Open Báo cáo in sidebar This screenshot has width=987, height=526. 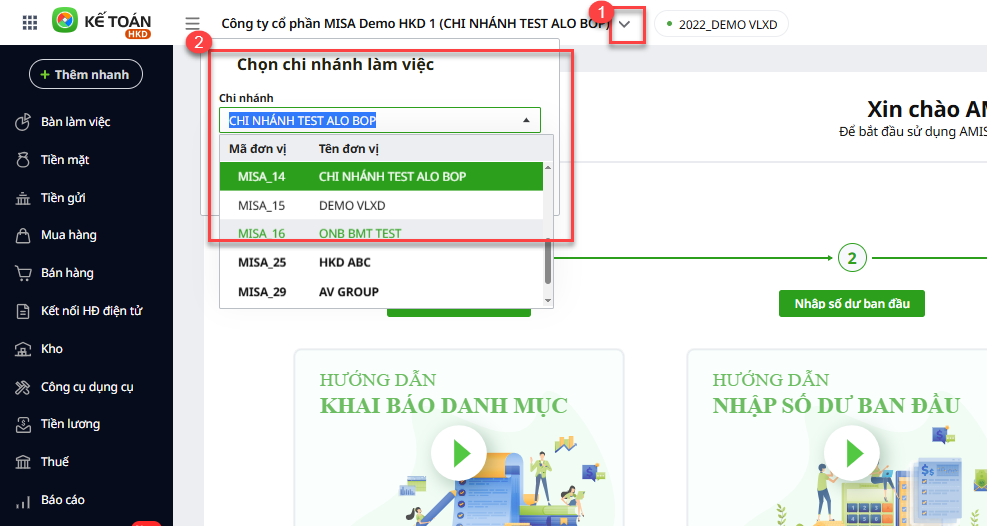click(62, 500)
